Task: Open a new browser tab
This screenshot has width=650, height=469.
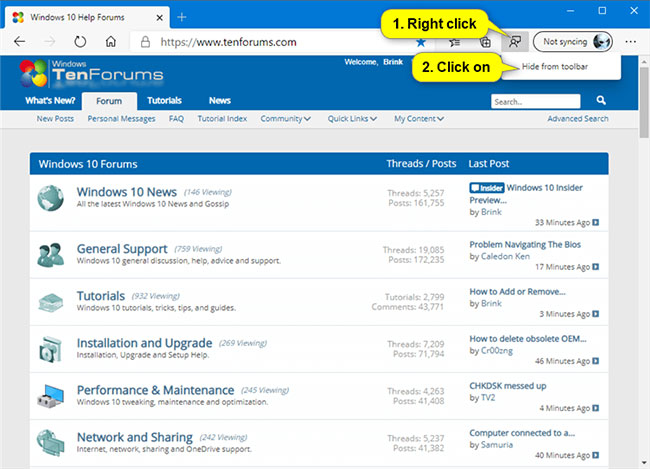Action: click(182, 17)
